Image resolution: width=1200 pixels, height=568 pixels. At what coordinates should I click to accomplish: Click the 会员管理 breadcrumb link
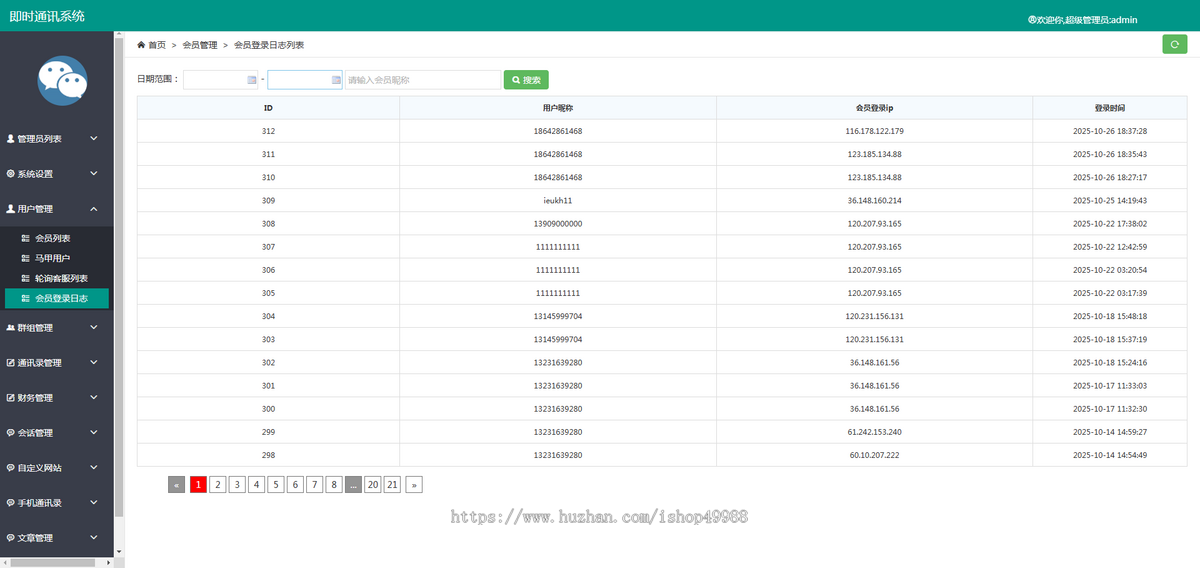click(200, 45)
